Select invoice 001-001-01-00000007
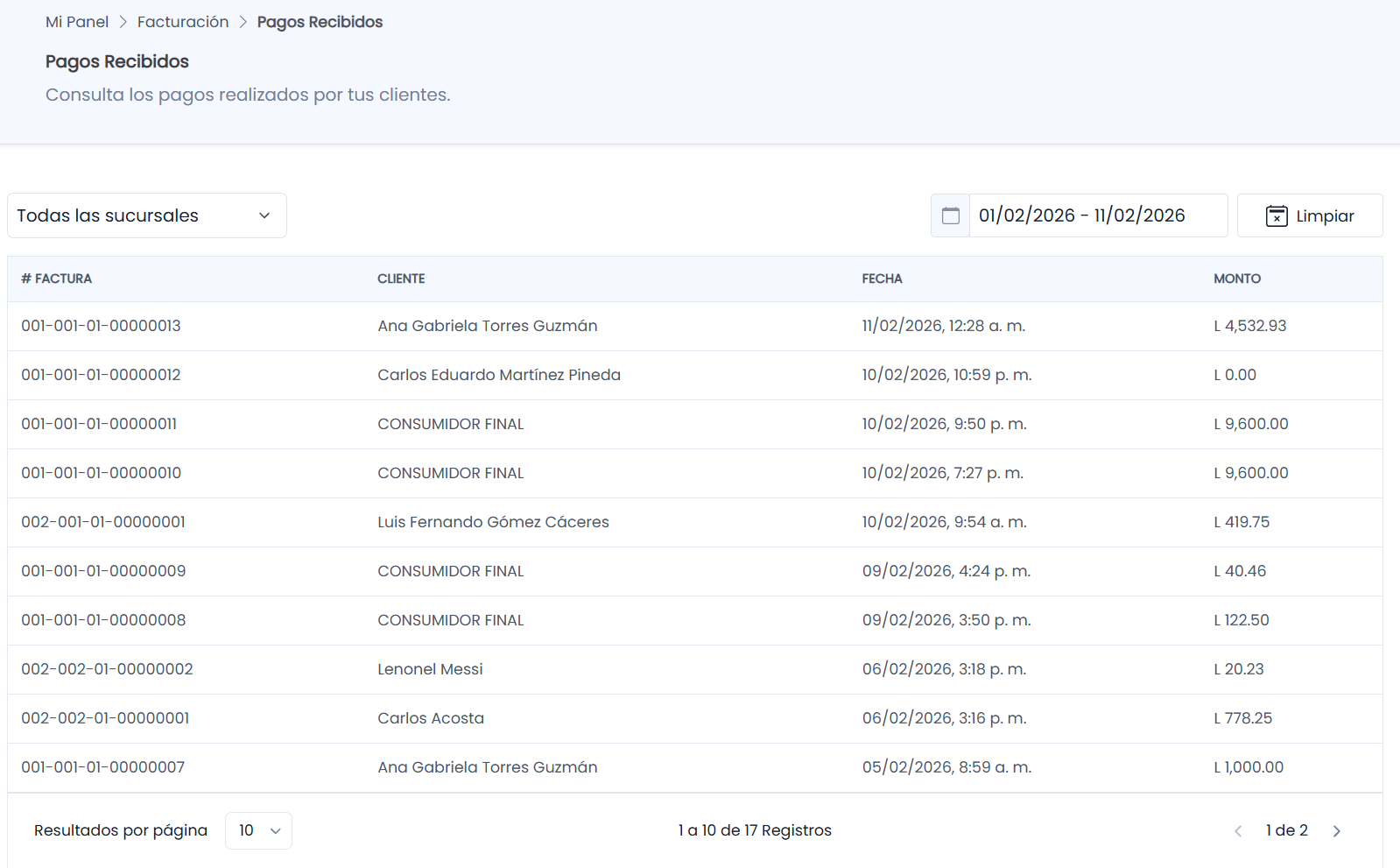The width and height of the screenshot is (1400, 868). click(102, 767)
